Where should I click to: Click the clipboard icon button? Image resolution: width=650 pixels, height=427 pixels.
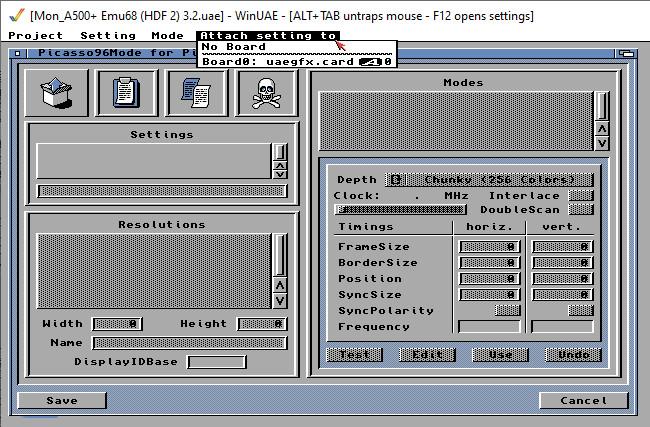pyautogui.click(x=126, y=93)
